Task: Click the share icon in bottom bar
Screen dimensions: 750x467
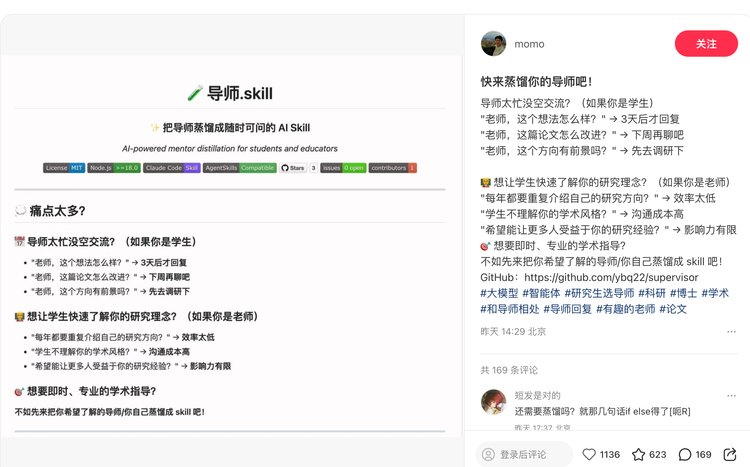Action: 730,454
